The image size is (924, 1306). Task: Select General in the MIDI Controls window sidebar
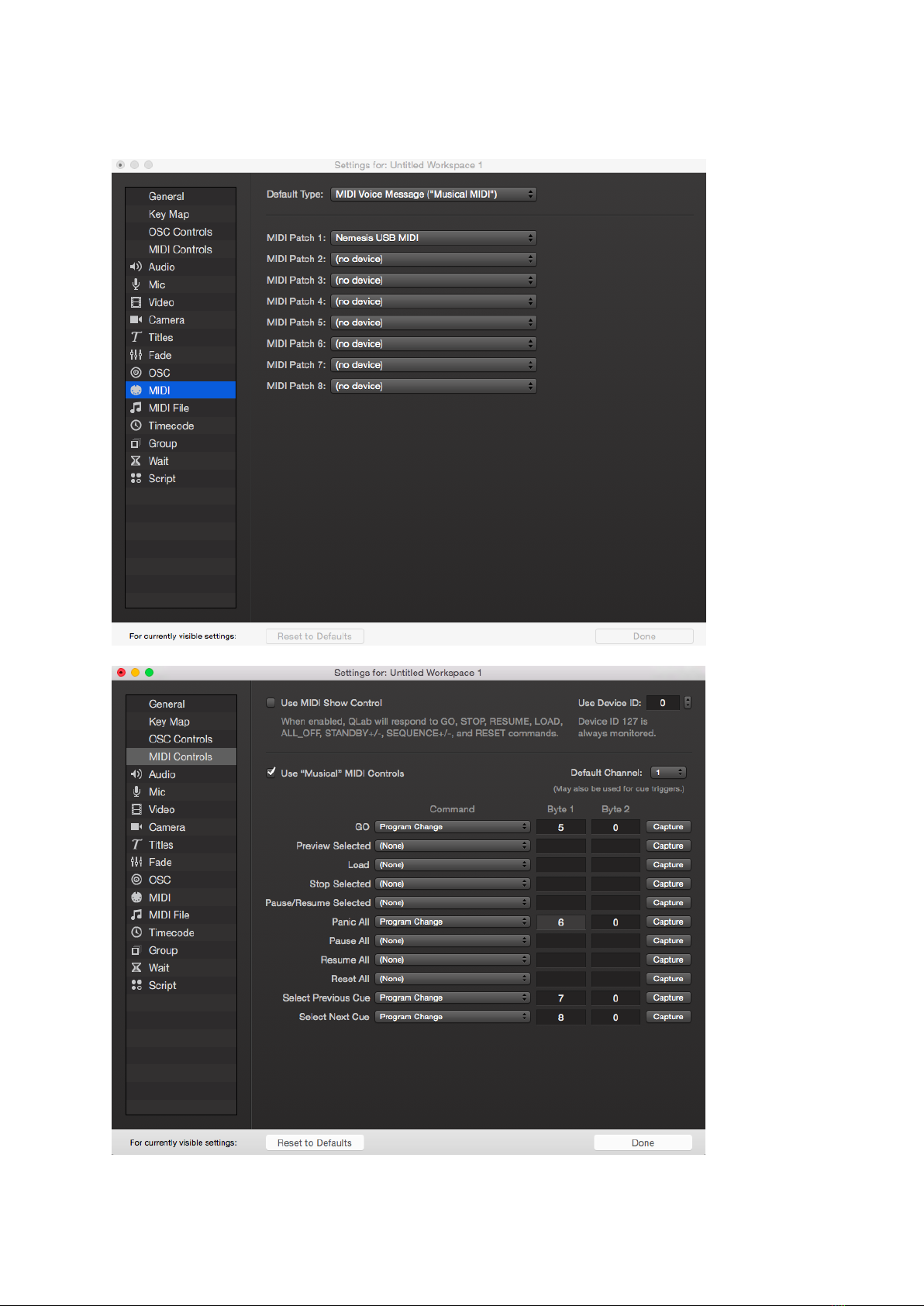[x=181, y=704]
